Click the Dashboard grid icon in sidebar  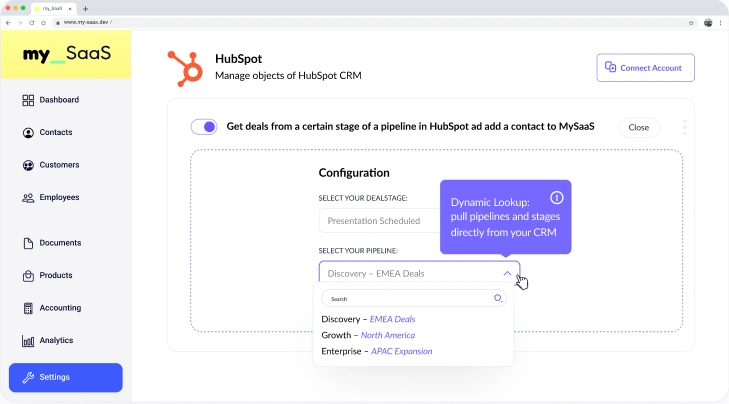pyautogui.click(x=28, y=100)
